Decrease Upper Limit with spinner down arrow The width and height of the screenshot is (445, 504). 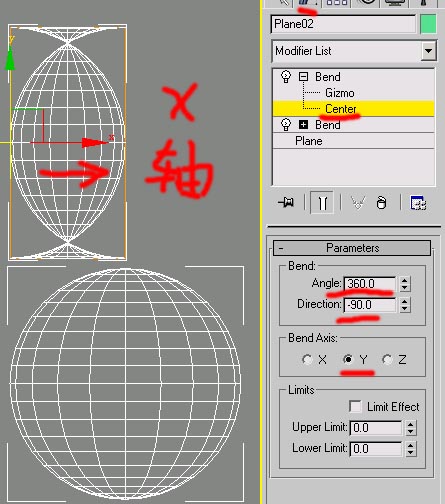click(x=410, y=432)
